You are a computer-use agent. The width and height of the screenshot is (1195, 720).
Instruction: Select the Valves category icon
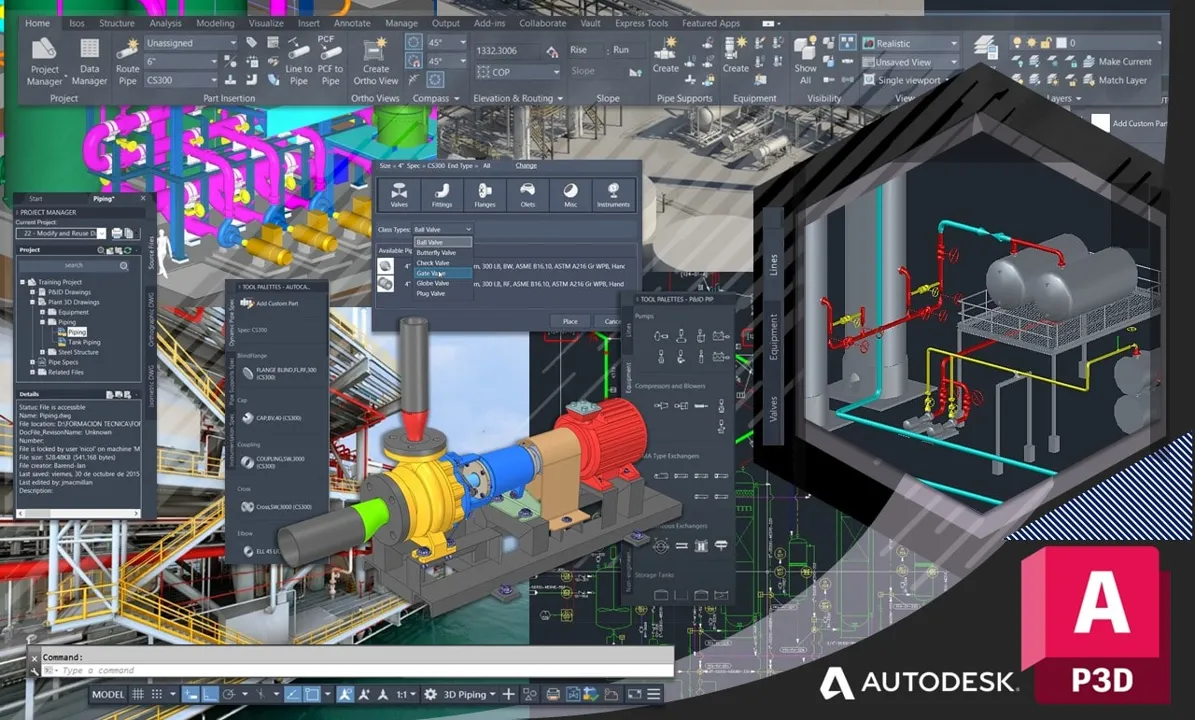click(399, 194)
